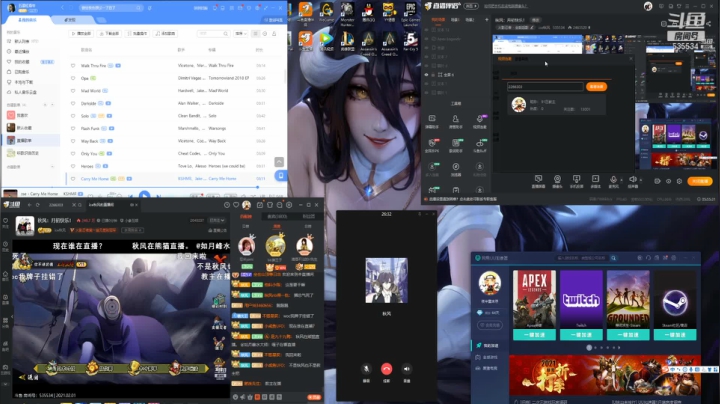Click the 麦克风 microphone icon in streaming assistant
Image resolution: width=720 pixels, height=404 pixels.
point(613,181)
